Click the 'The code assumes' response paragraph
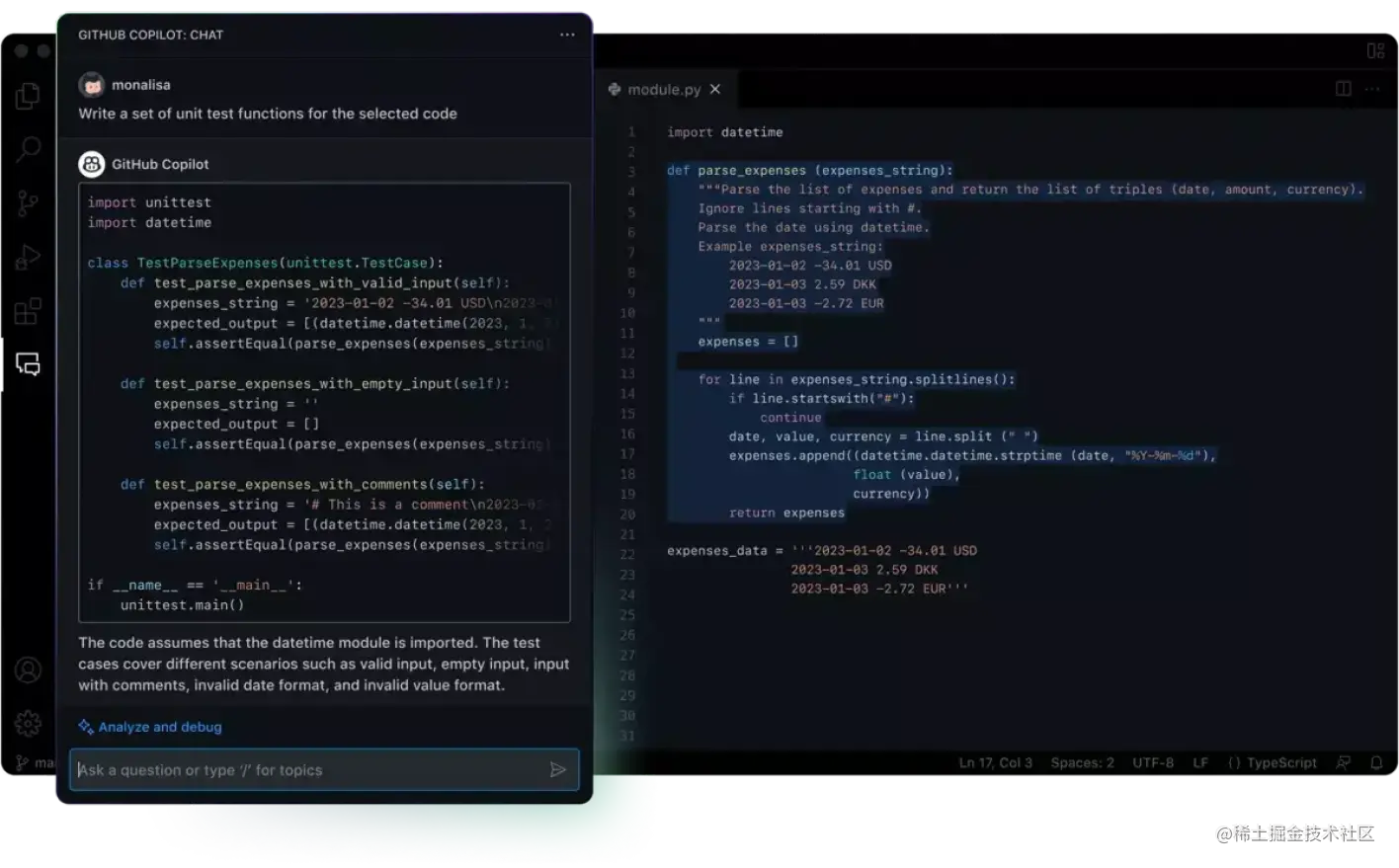This screenshot has height=868, width=1399. [324, 664]
